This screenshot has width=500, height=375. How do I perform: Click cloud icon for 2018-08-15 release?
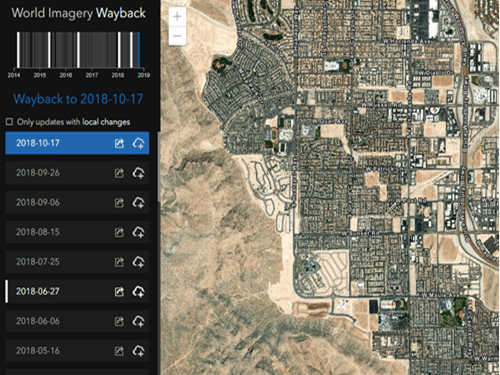[x=138, y=232]
